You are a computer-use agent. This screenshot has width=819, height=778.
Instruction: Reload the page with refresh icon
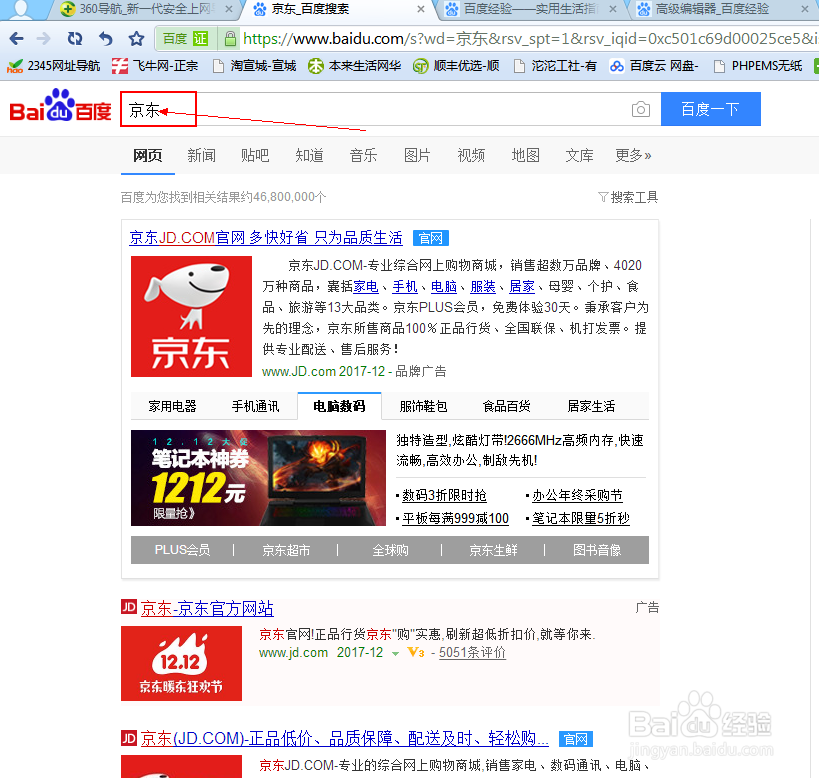pos(75,38)
